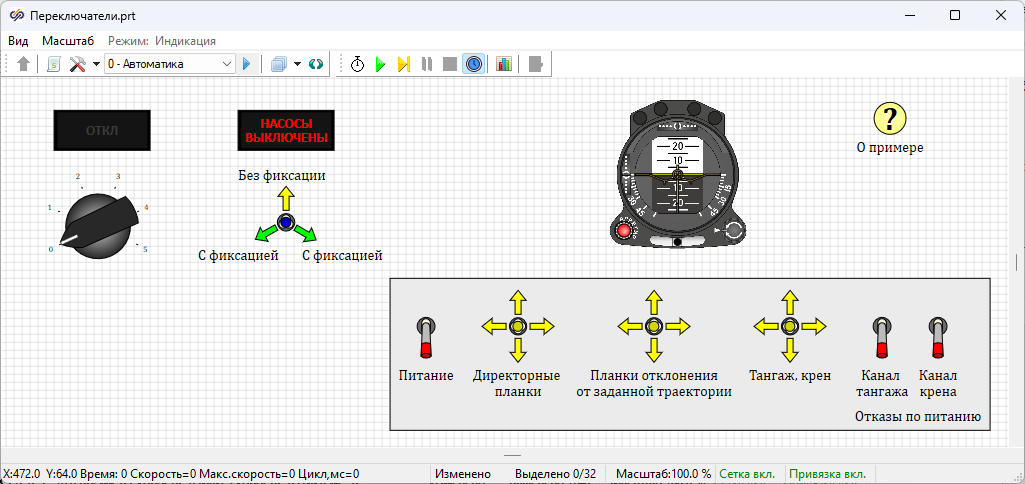Open dropdown arrow next to tools icon
The image size is (1025, 484).
(x=96, y=64)
